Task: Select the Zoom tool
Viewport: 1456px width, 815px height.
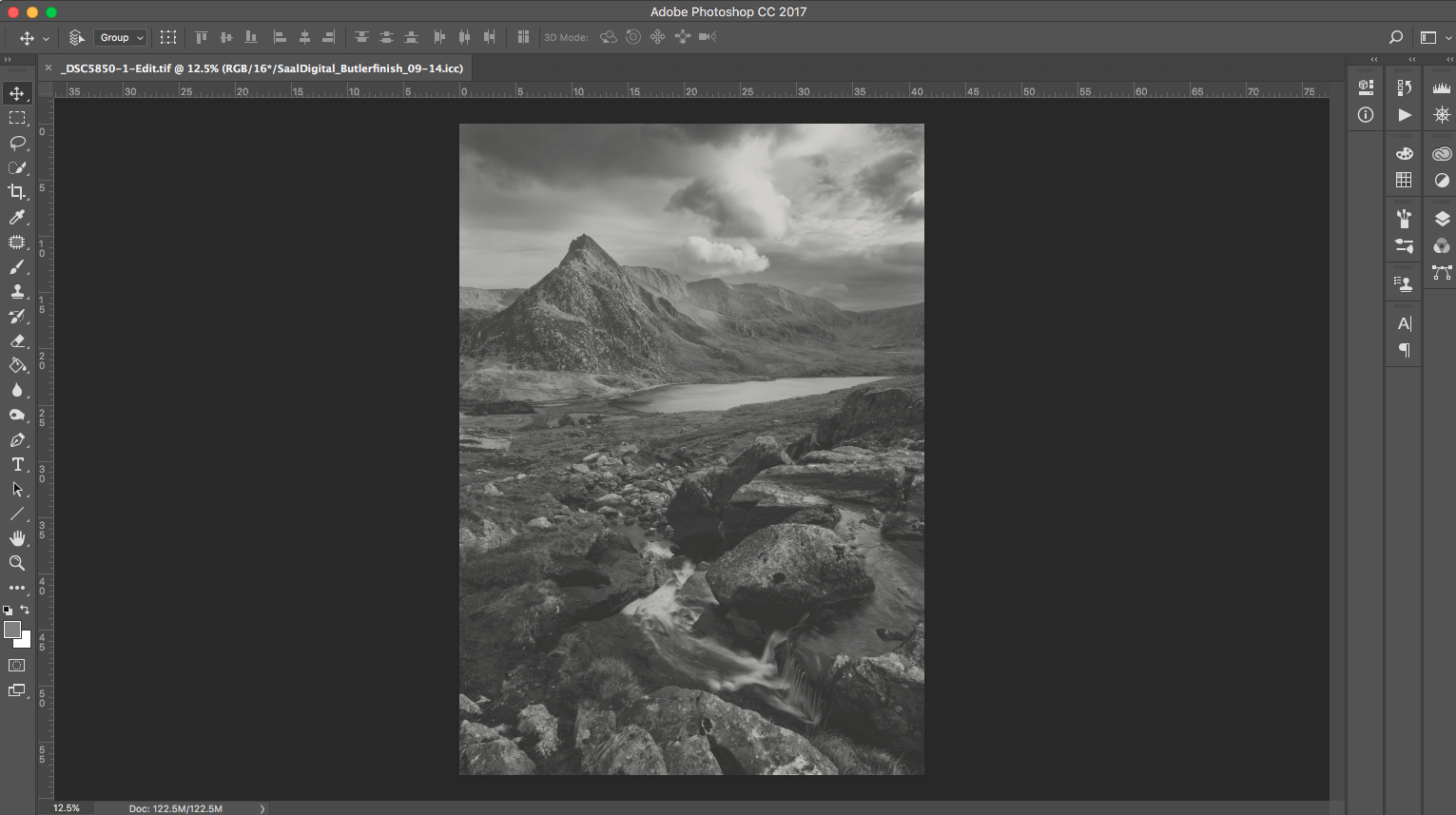Action: (x=17, y=563)
